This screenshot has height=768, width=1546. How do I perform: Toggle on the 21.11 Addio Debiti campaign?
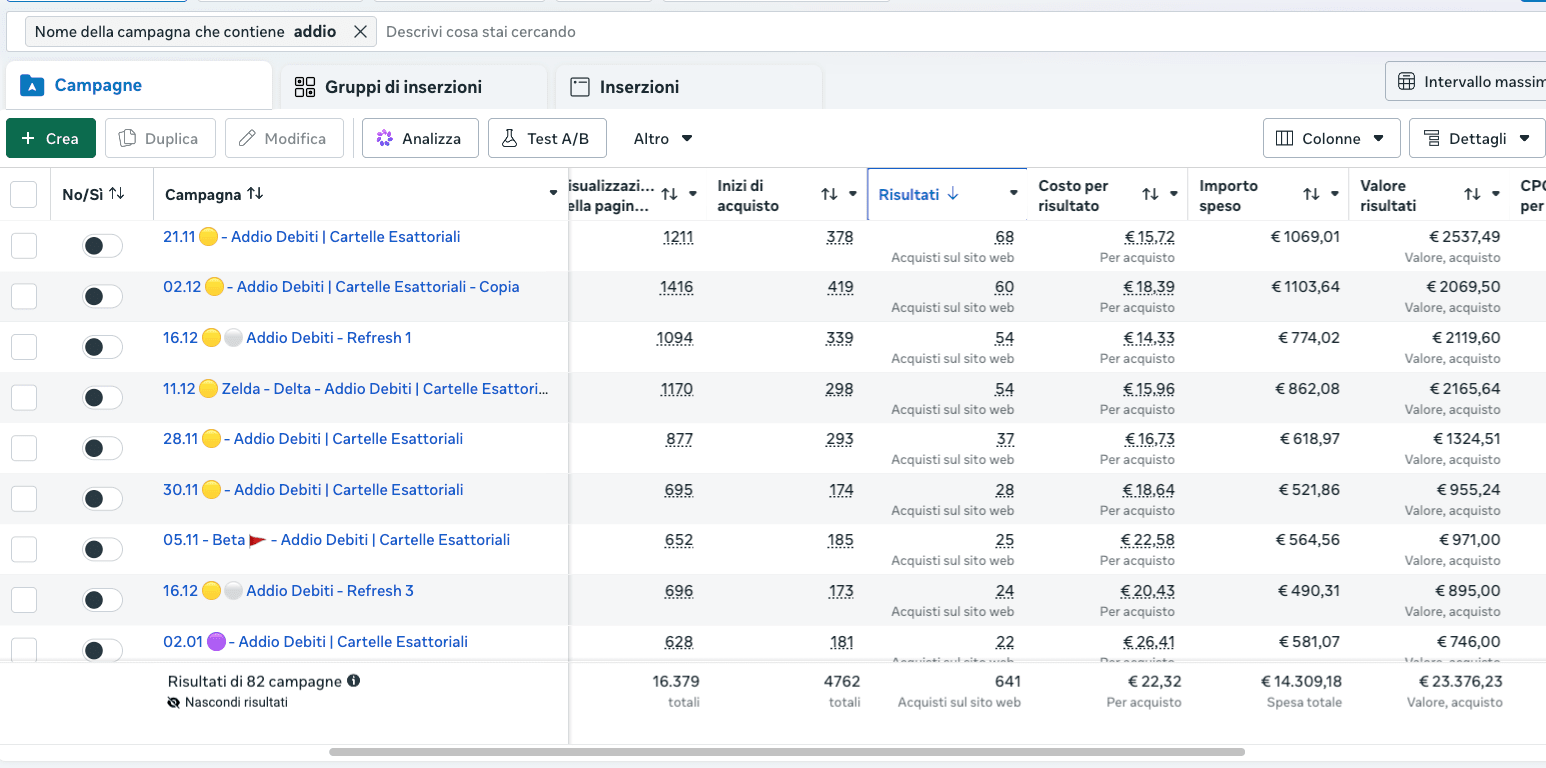pyautogui.click(x=102, y=245)
